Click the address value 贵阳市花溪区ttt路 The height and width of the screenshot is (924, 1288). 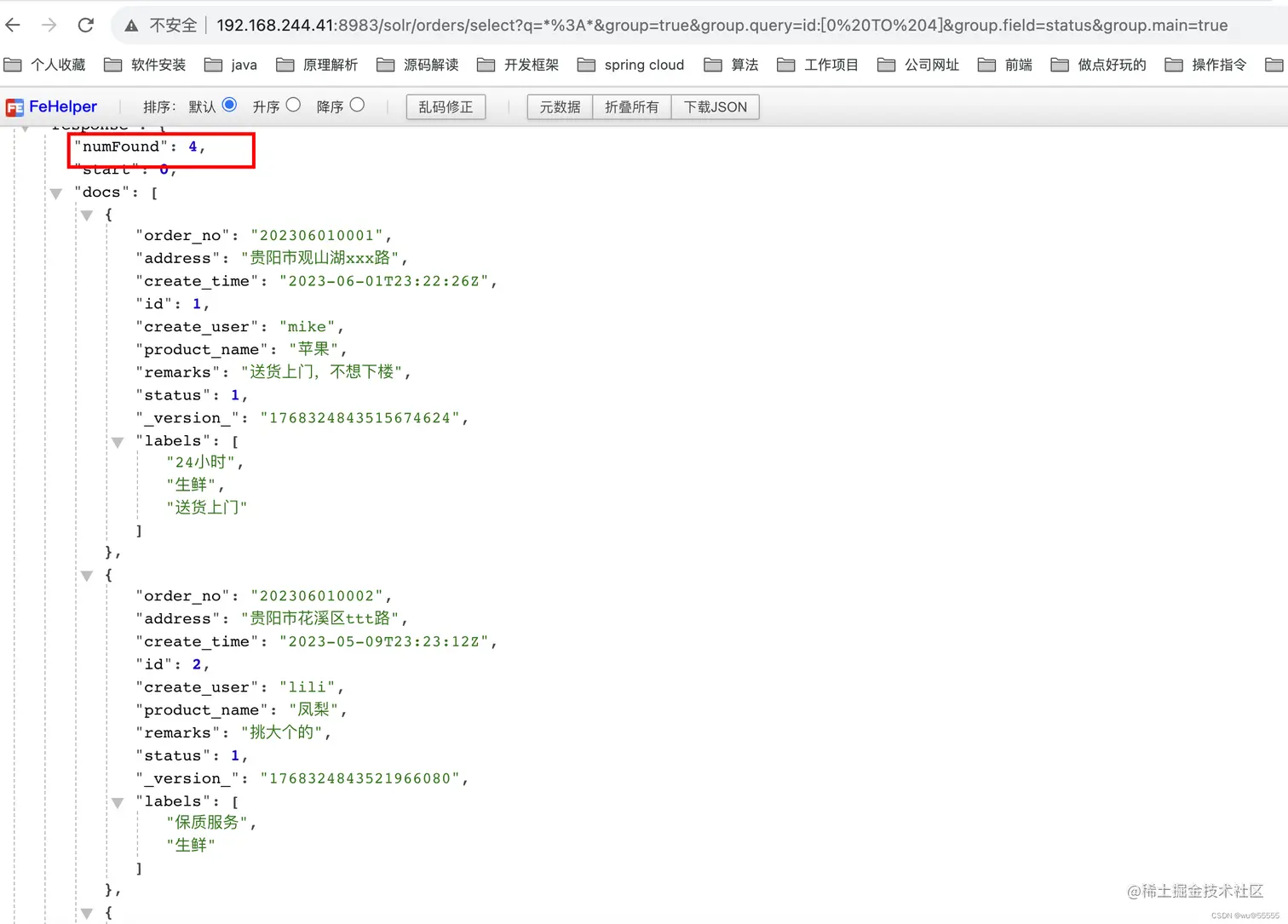pyautogui.click(x=319, y=618)
